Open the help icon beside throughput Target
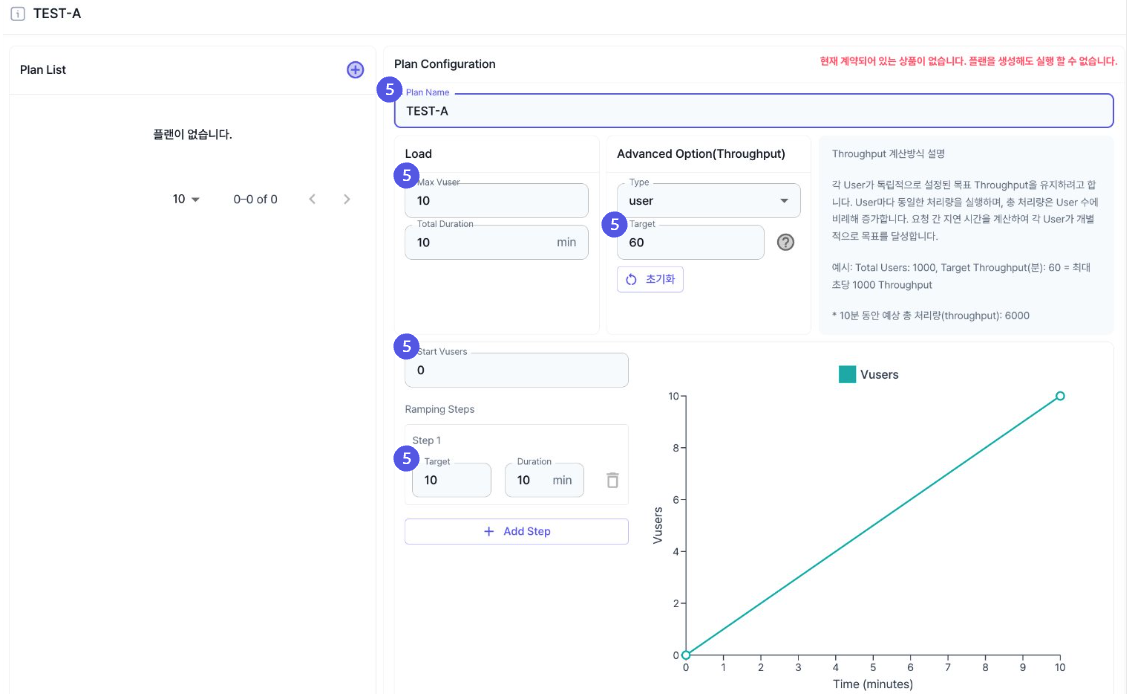The height and width of the screenshot is (697, 1128). point(785,242)
